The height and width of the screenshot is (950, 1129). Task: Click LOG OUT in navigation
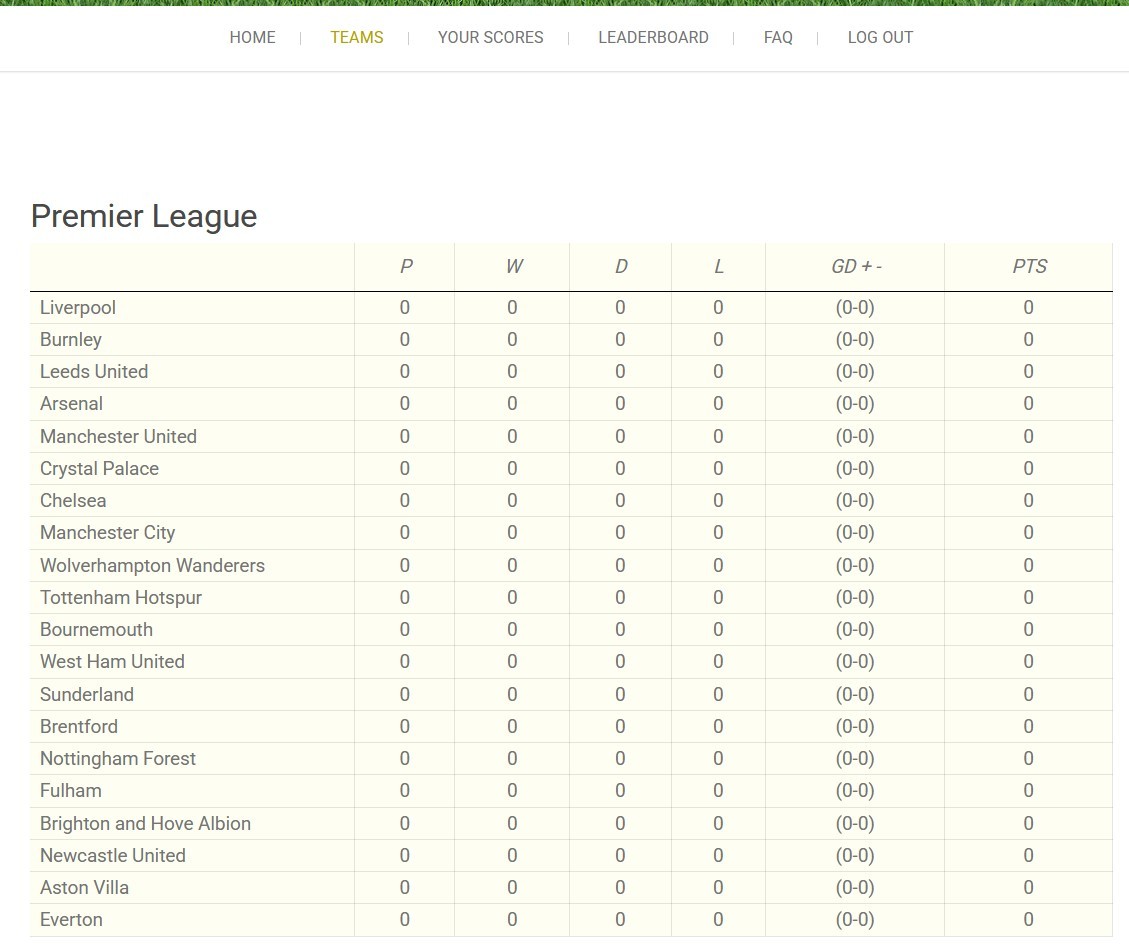pos(880,37)
